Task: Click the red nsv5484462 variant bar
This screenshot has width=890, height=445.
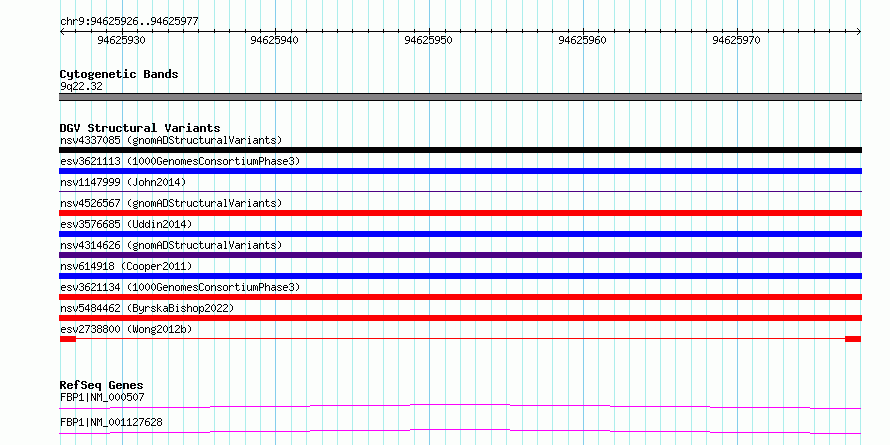Action: click(460, 318)
